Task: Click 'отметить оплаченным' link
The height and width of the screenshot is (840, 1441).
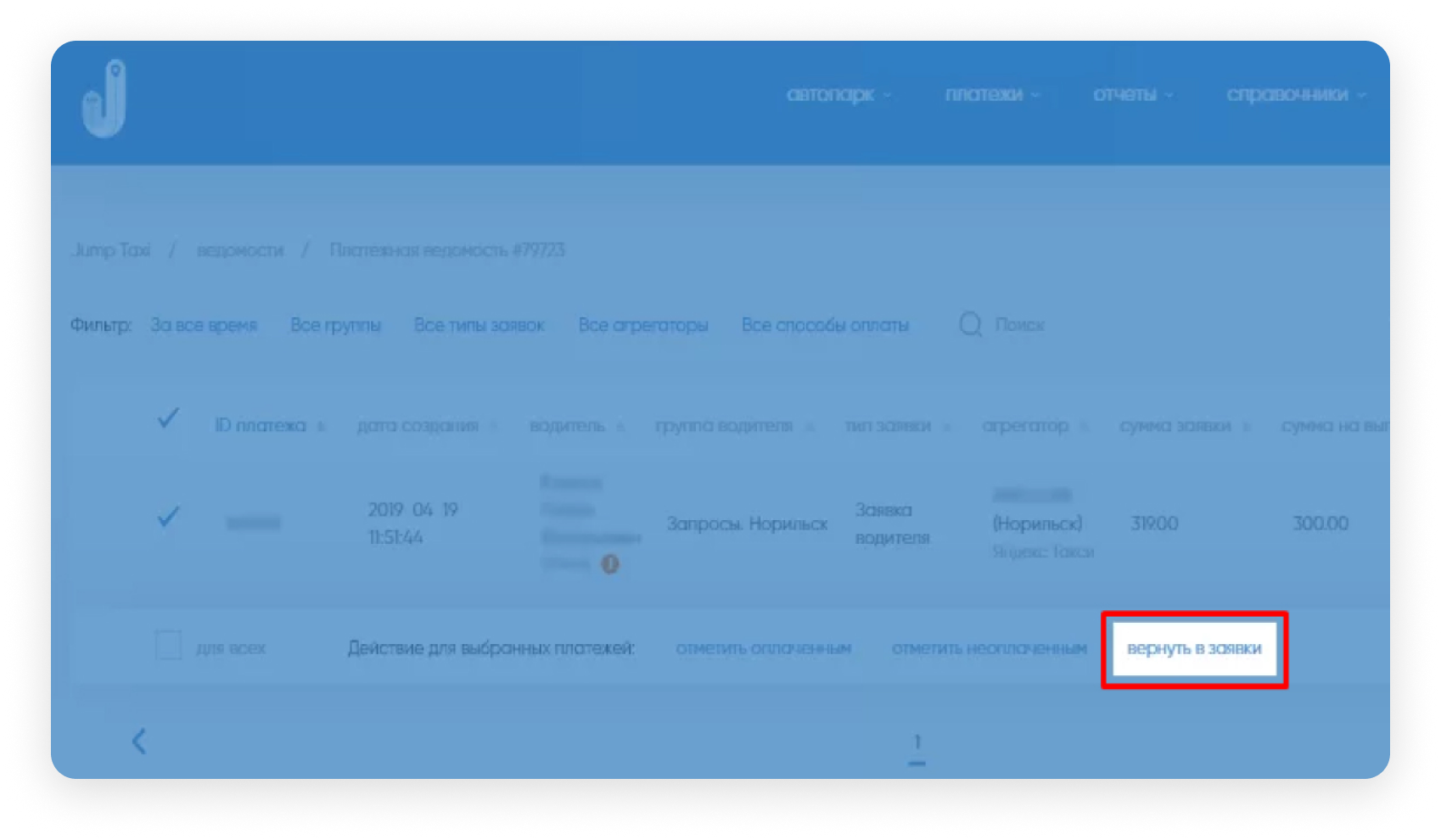Action: 763,649
